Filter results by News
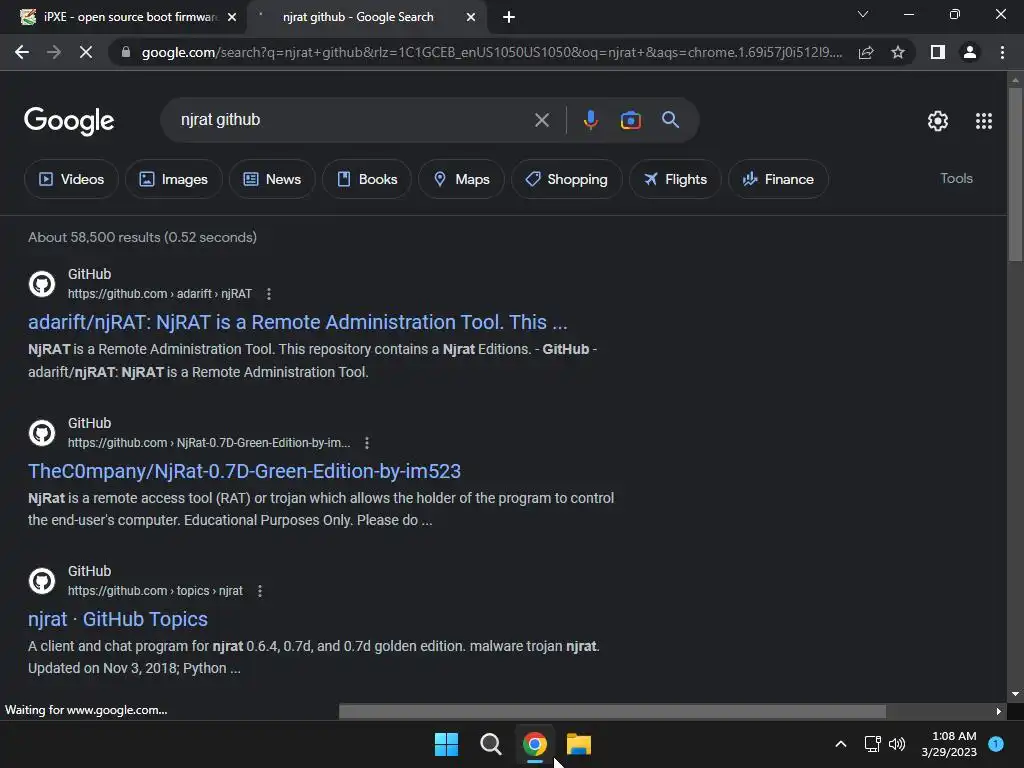This screenshot has width=1024, height=768. (x=272, y=179)
